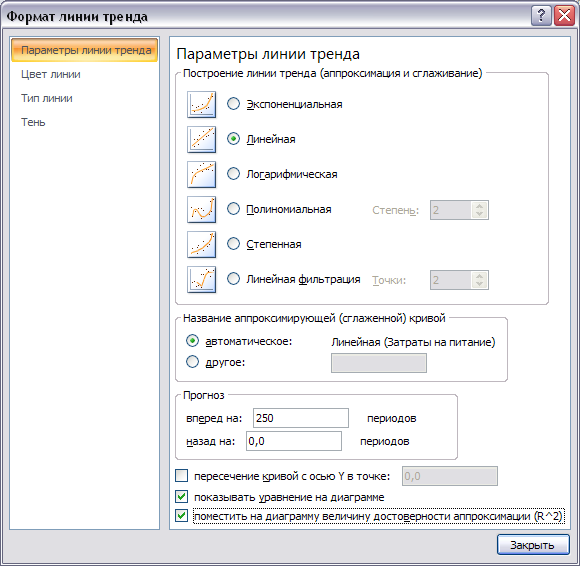The height and width of the screenshot is (566, 580).
Task: Decrease the Степень spinner value
Action: point(480,214)
